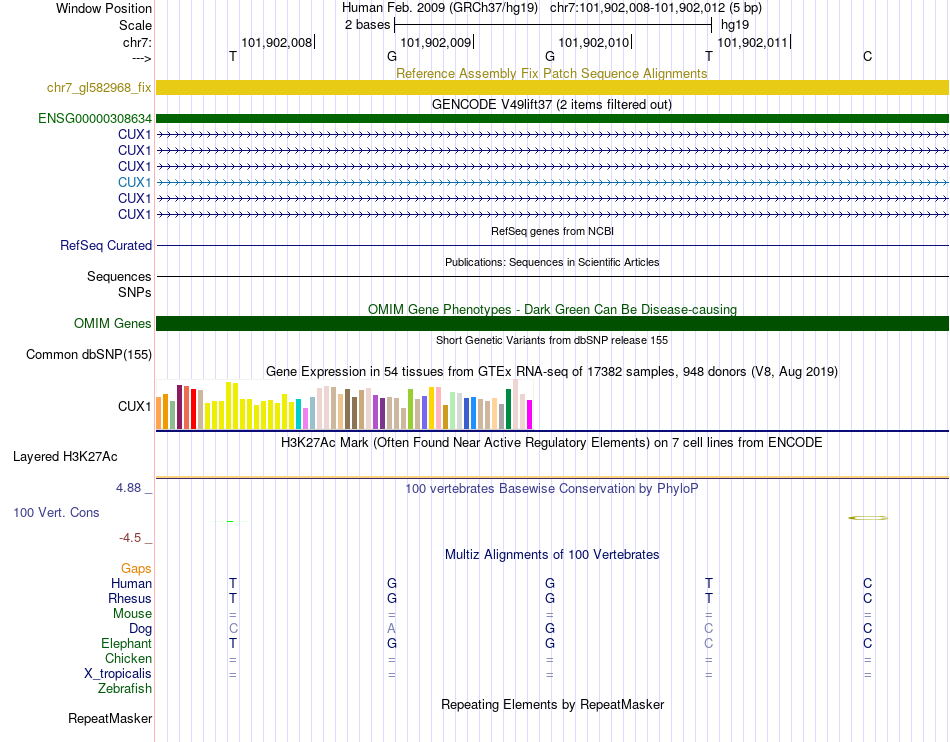Image resolution: width=950 pixels, height=742 pixels.
Task: Click the GTEx CUX1 expression bar chart
Action: (x=344, y=405)
